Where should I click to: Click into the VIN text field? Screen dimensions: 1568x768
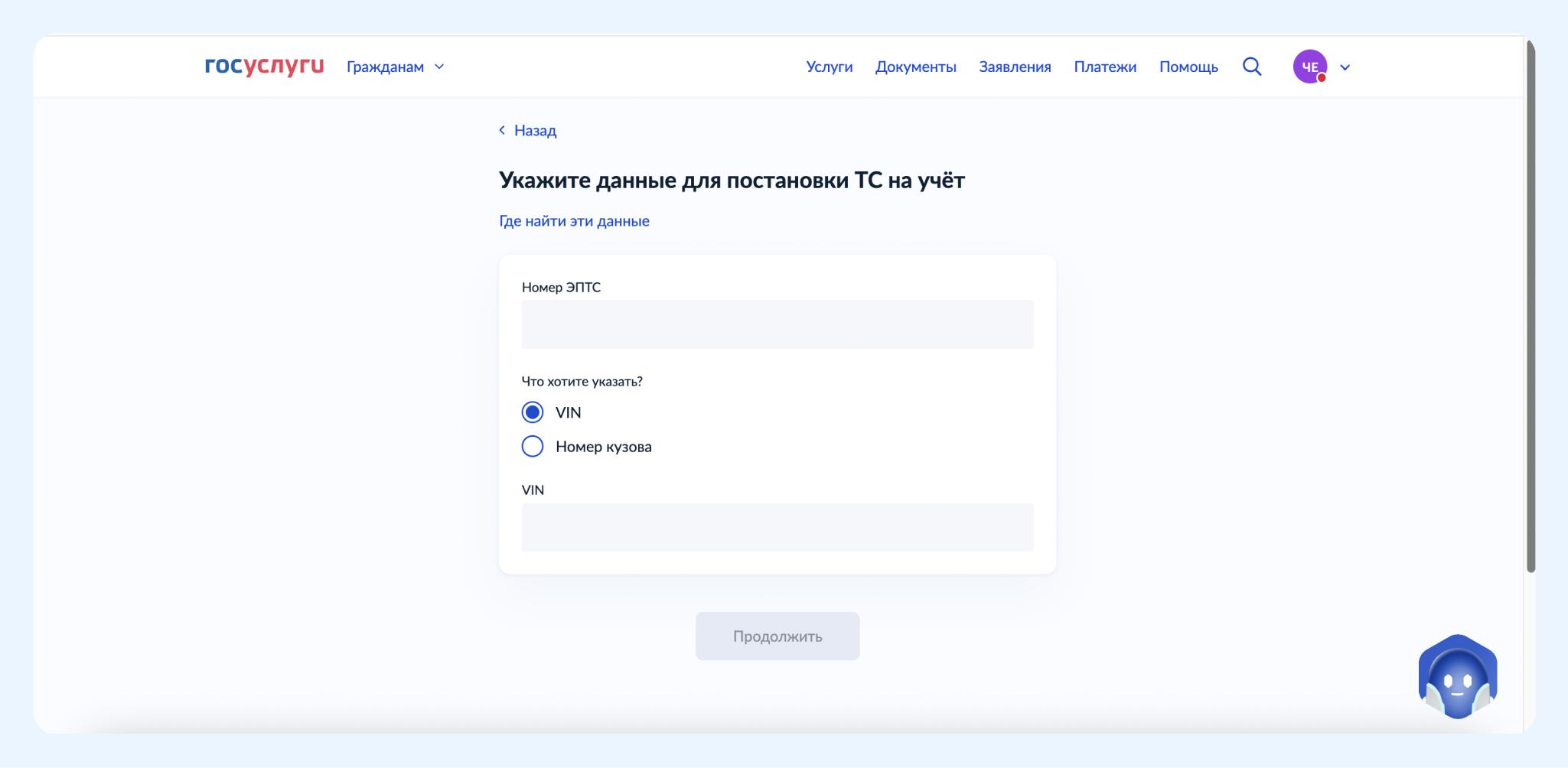[x=777, y=527]
